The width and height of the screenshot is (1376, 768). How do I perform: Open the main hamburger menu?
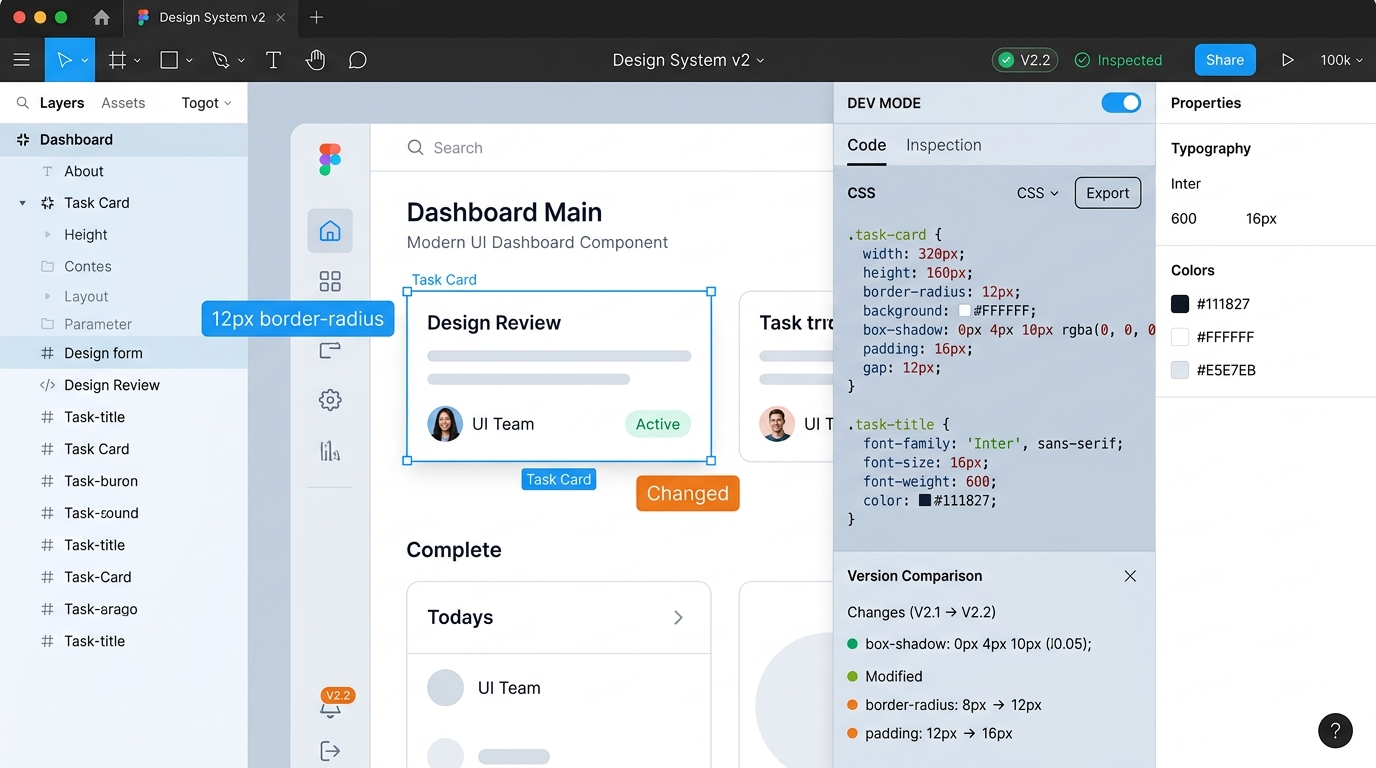[22, 60]
